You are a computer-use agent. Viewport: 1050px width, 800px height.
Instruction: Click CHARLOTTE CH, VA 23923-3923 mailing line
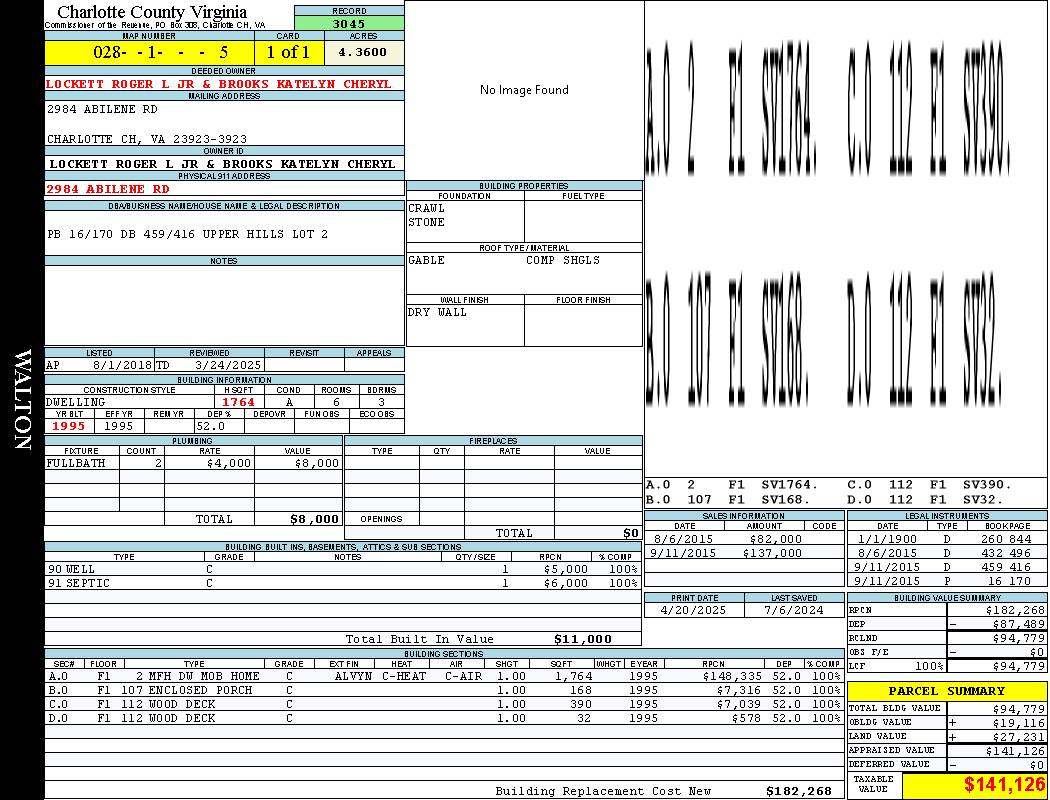point(147,139)
